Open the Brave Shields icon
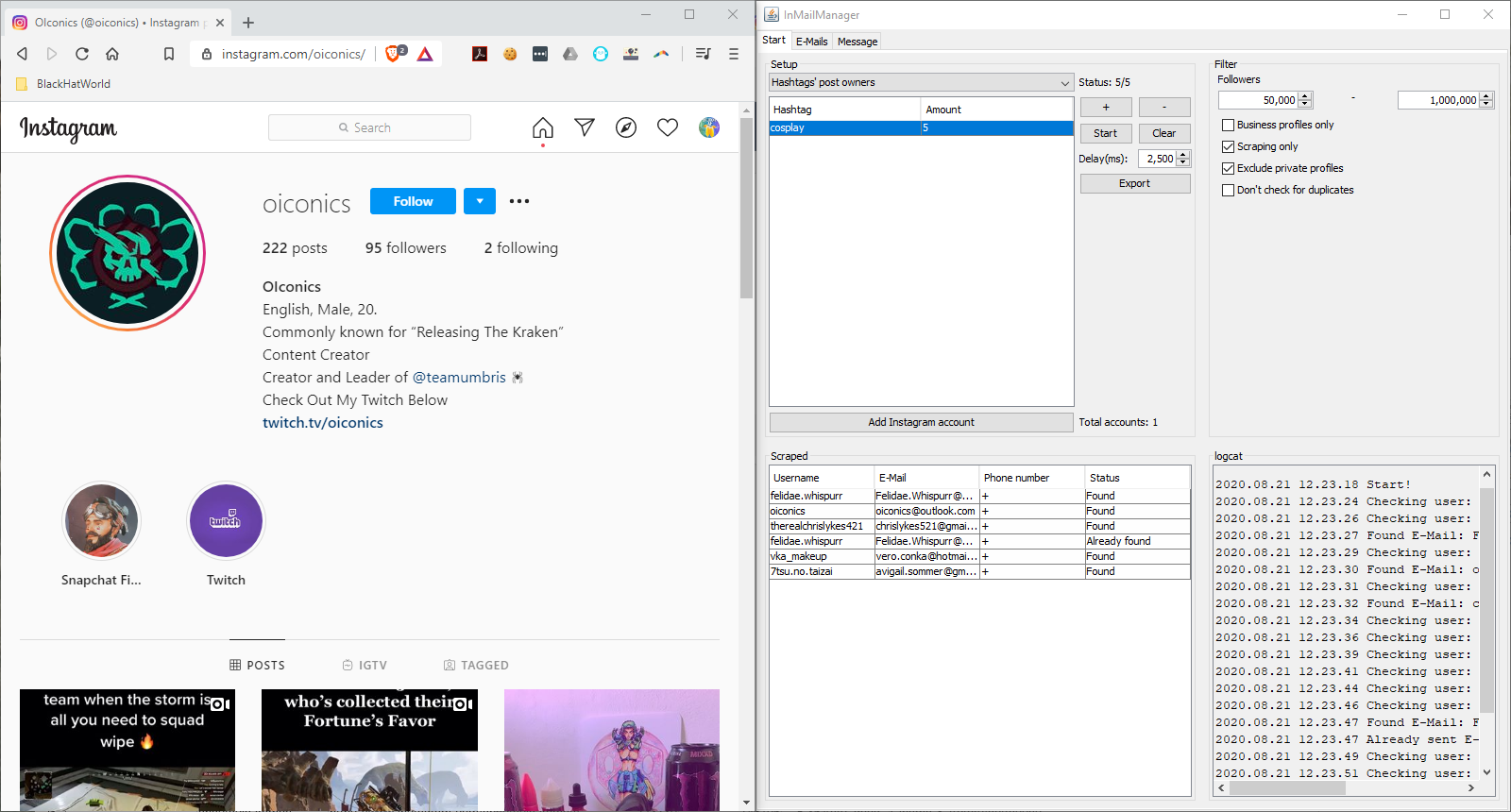The height and width of the screenshot is (812, 1511). click(395, 54)
